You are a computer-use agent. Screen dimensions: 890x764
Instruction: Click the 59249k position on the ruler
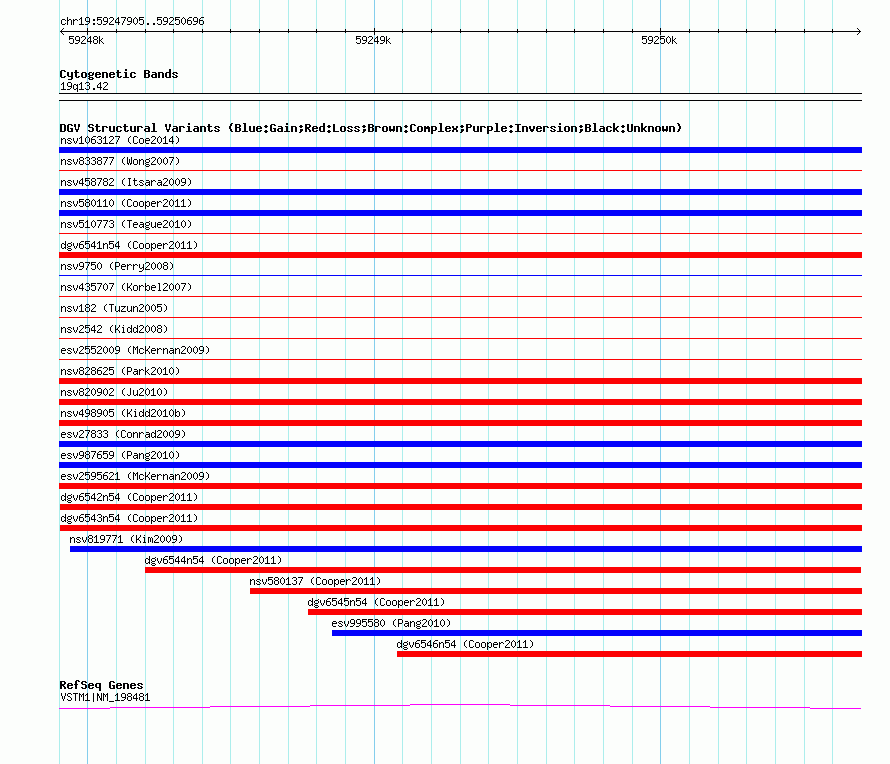pyautogui.click(x=373, y=41)
